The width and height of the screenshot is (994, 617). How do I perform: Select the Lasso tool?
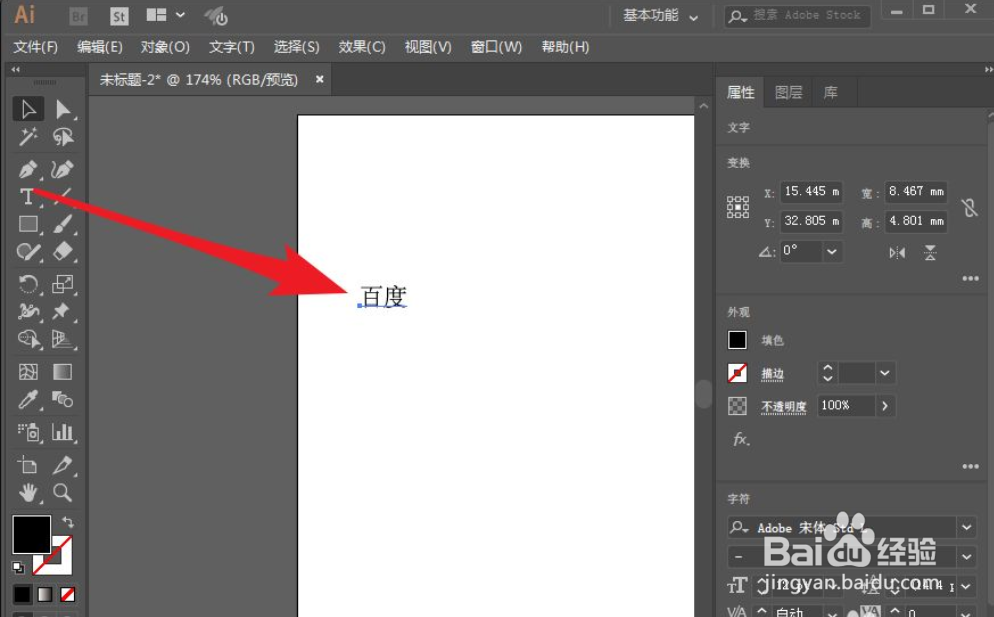[x=62, y=136]
